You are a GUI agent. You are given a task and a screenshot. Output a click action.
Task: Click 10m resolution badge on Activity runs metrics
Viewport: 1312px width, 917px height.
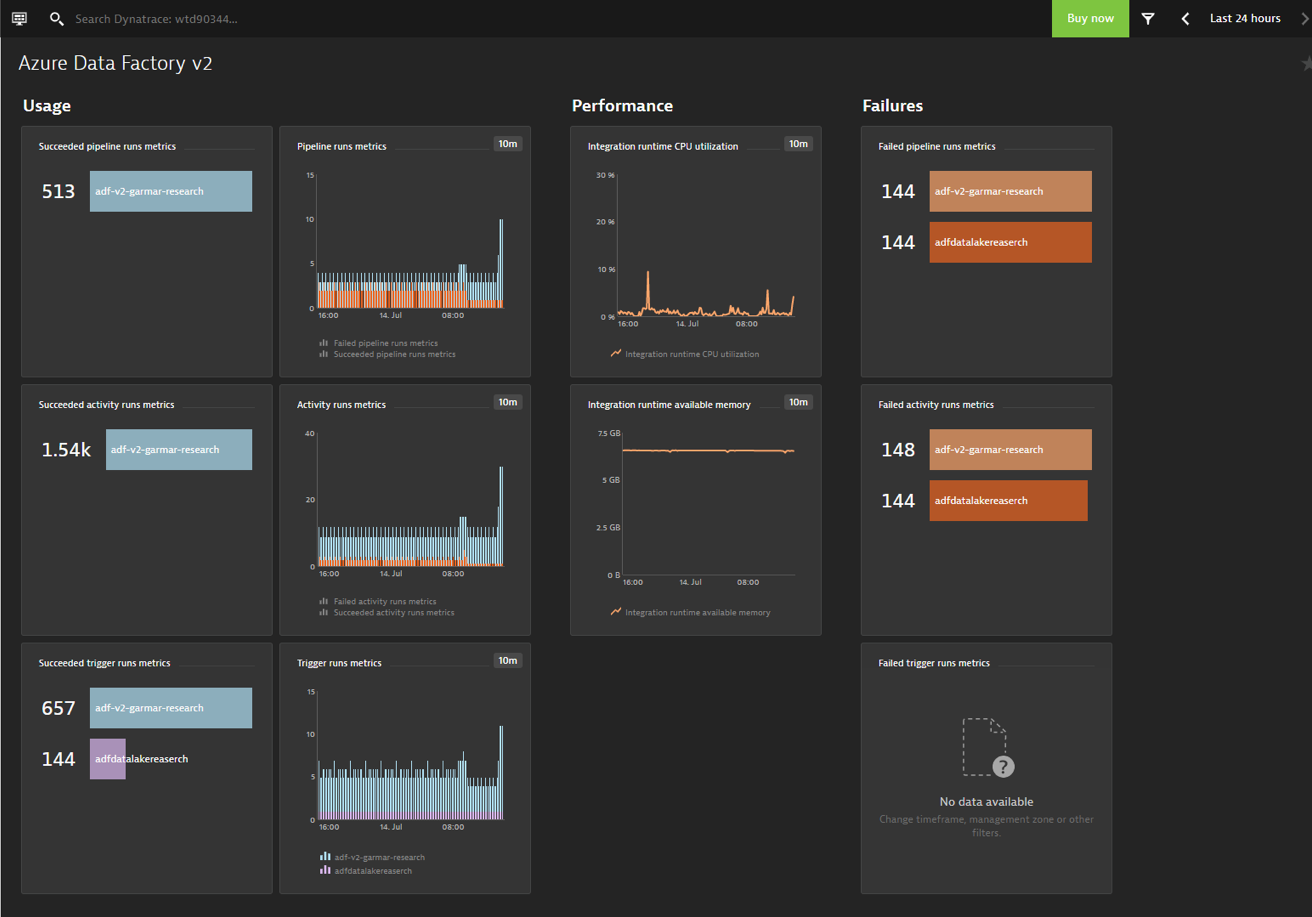click(508, 402)
